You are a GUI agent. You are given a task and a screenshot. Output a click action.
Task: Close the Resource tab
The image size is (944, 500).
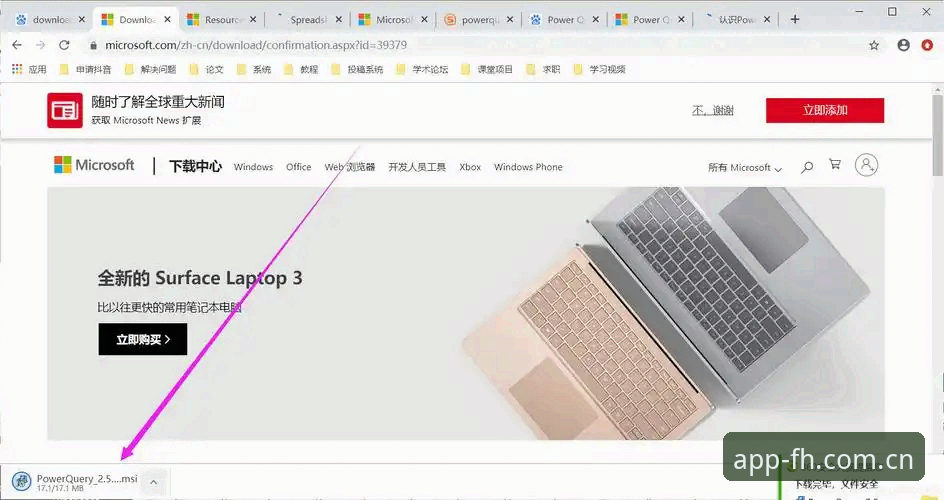point(253,19)
